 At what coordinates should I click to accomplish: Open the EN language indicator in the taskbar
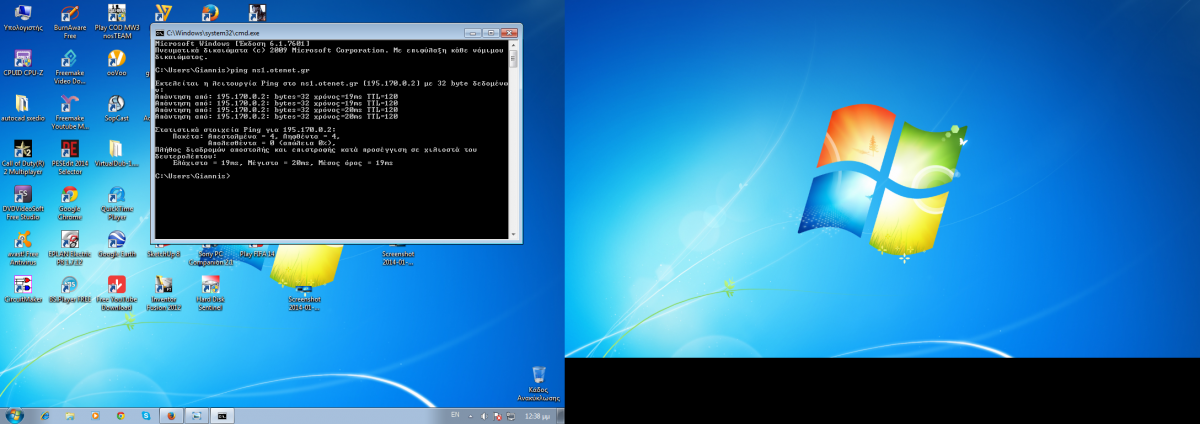[455, 415]
